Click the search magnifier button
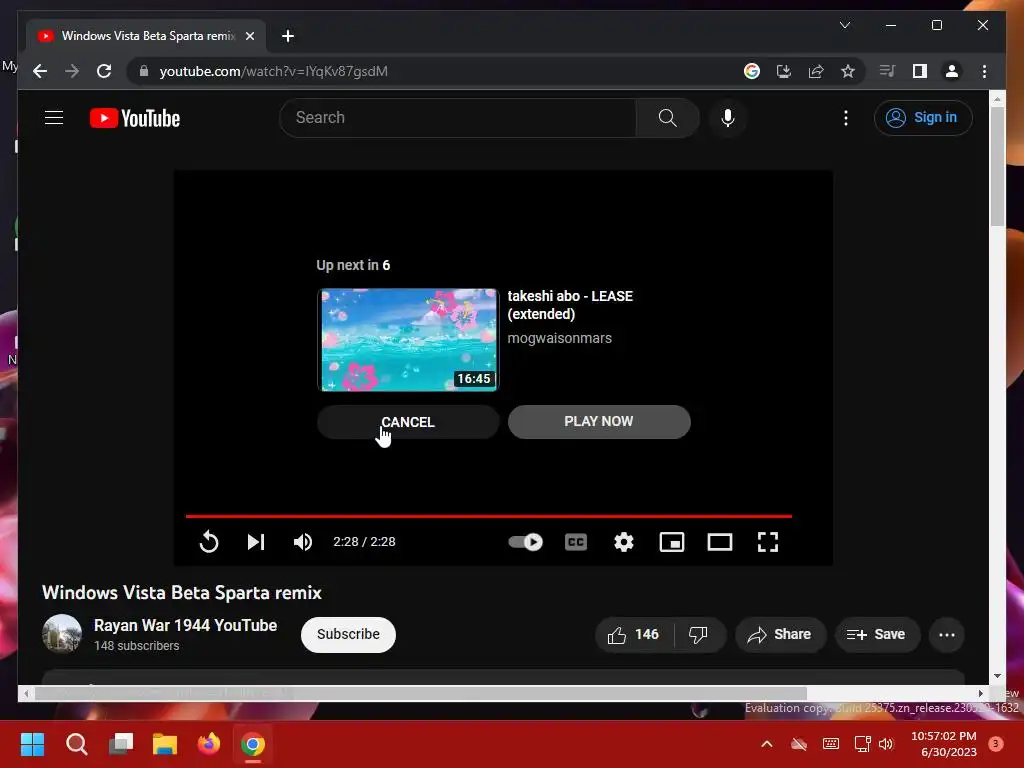The height and width of the screenshot is (768, 1024). click(667, 118)
